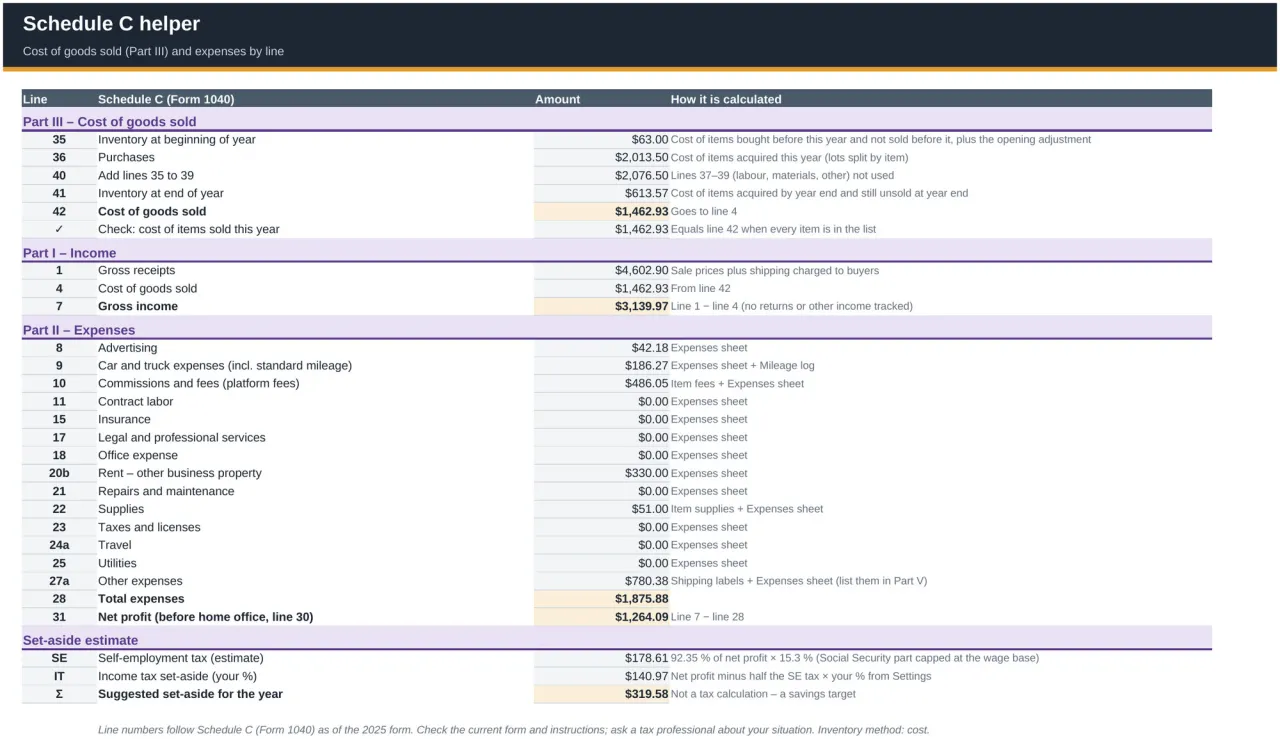Click the Total expenses amount $1,875.88
The width and height of the screenshot is (1280, 739).
click(601, 600)
